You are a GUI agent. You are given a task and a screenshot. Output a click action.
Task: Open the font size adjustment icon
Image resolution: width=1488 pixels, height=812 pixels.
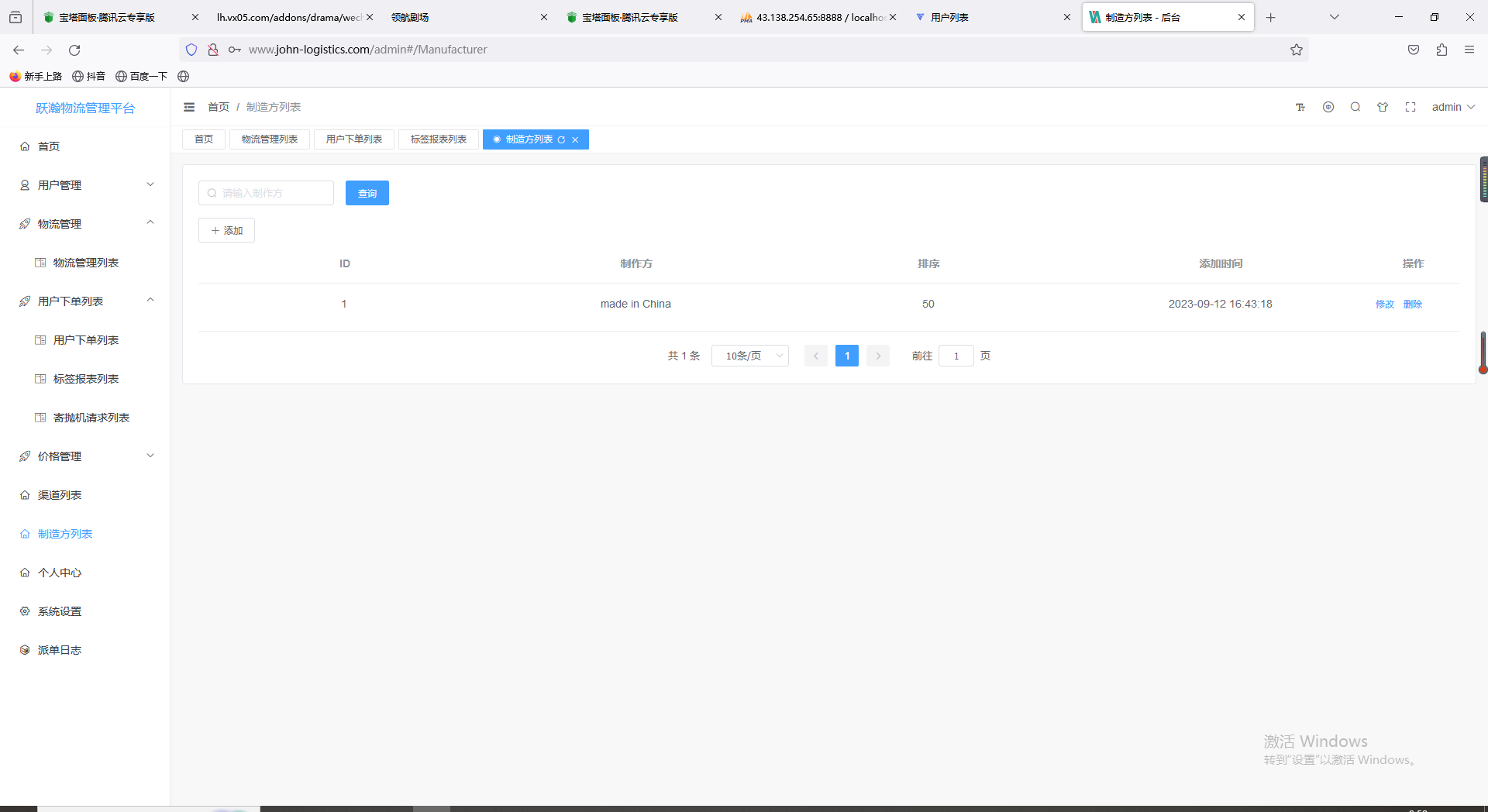pyautogui.click(x=1300, y=107)
